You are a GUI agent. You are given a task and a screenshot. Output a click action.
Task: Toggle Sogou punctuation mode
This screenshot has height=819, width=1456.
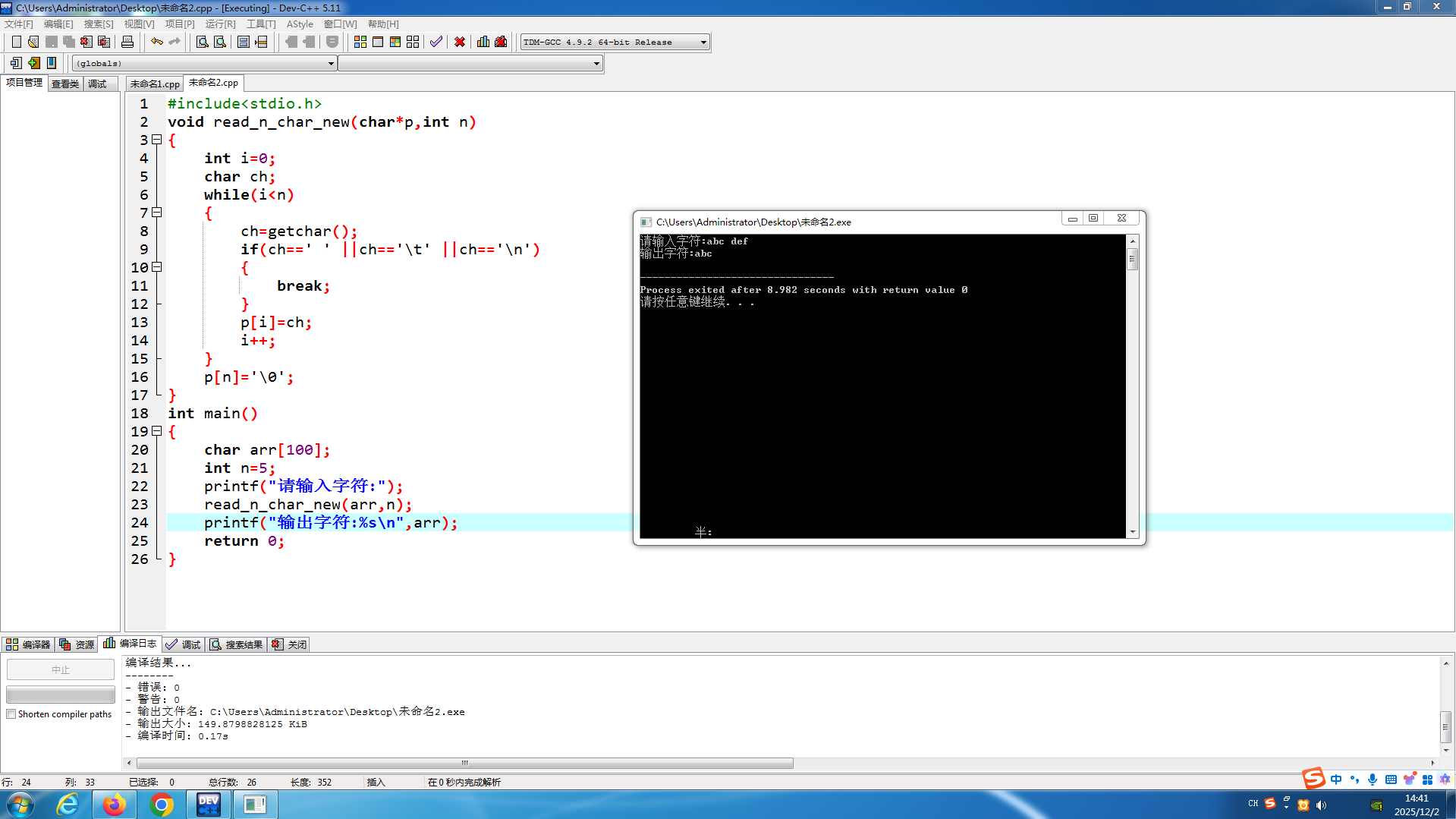coord(1354,780)
